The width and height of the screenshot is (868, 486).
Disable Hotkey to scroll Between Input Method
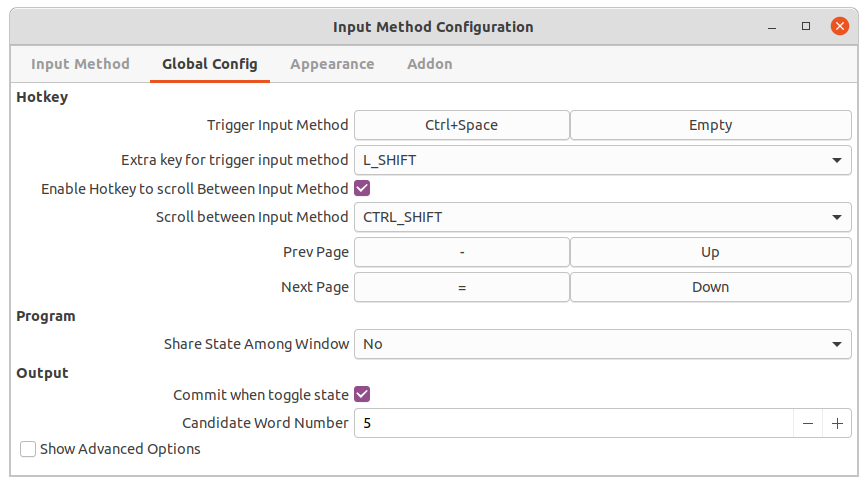click(x=362, y=188)
